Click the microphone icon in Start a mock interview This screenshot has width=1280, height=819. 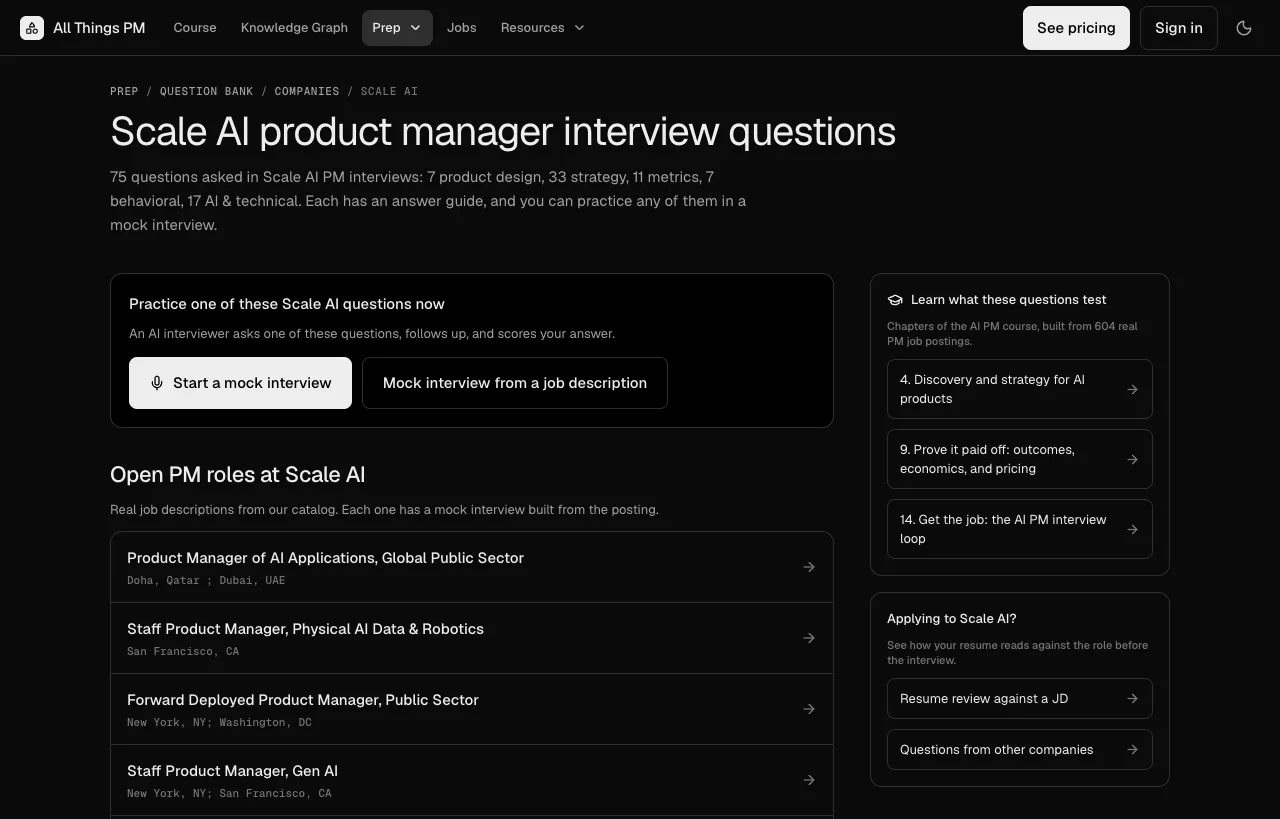click(157, 383)
